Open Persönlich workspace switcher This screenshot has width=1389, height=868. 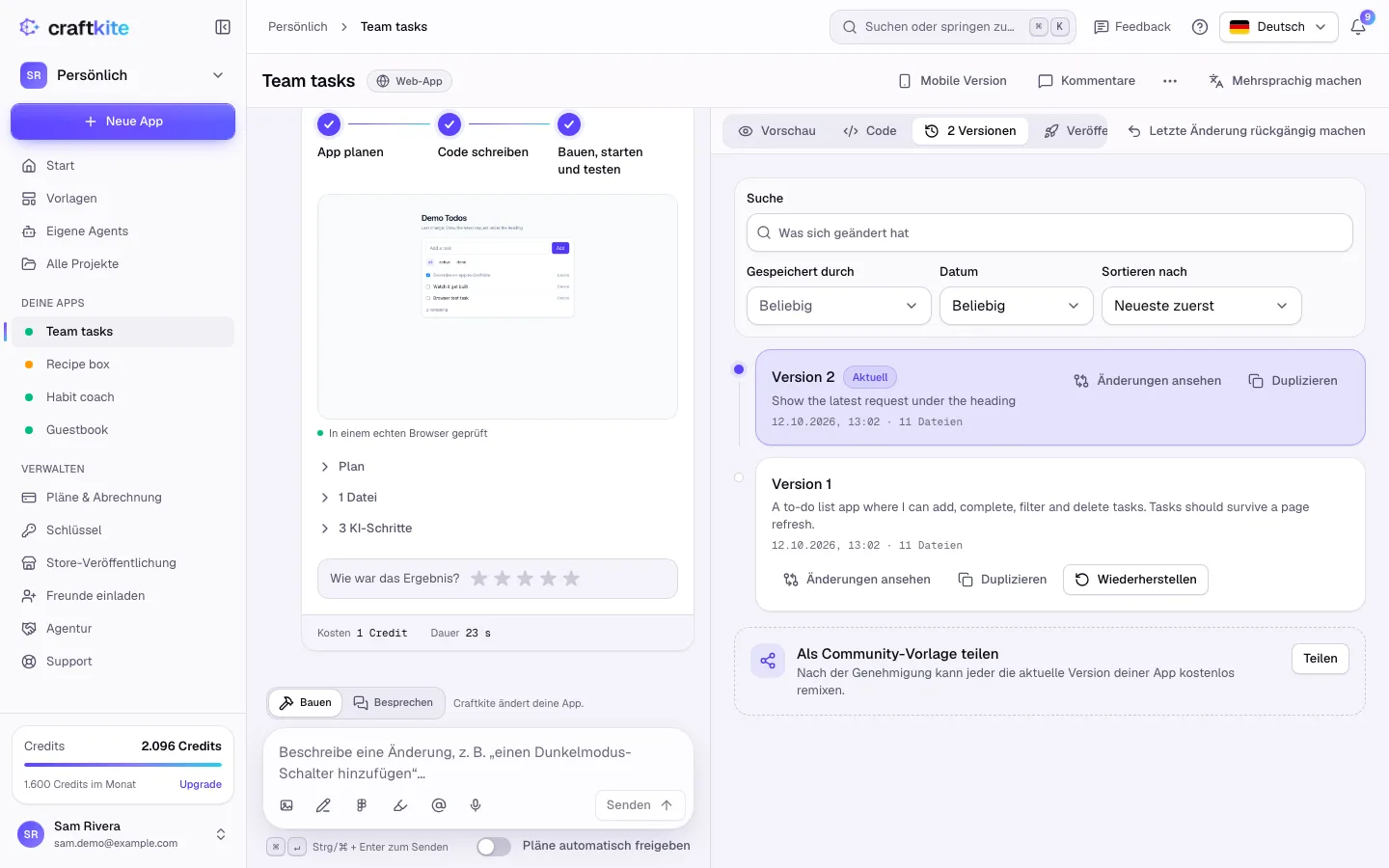coord(123,75)
